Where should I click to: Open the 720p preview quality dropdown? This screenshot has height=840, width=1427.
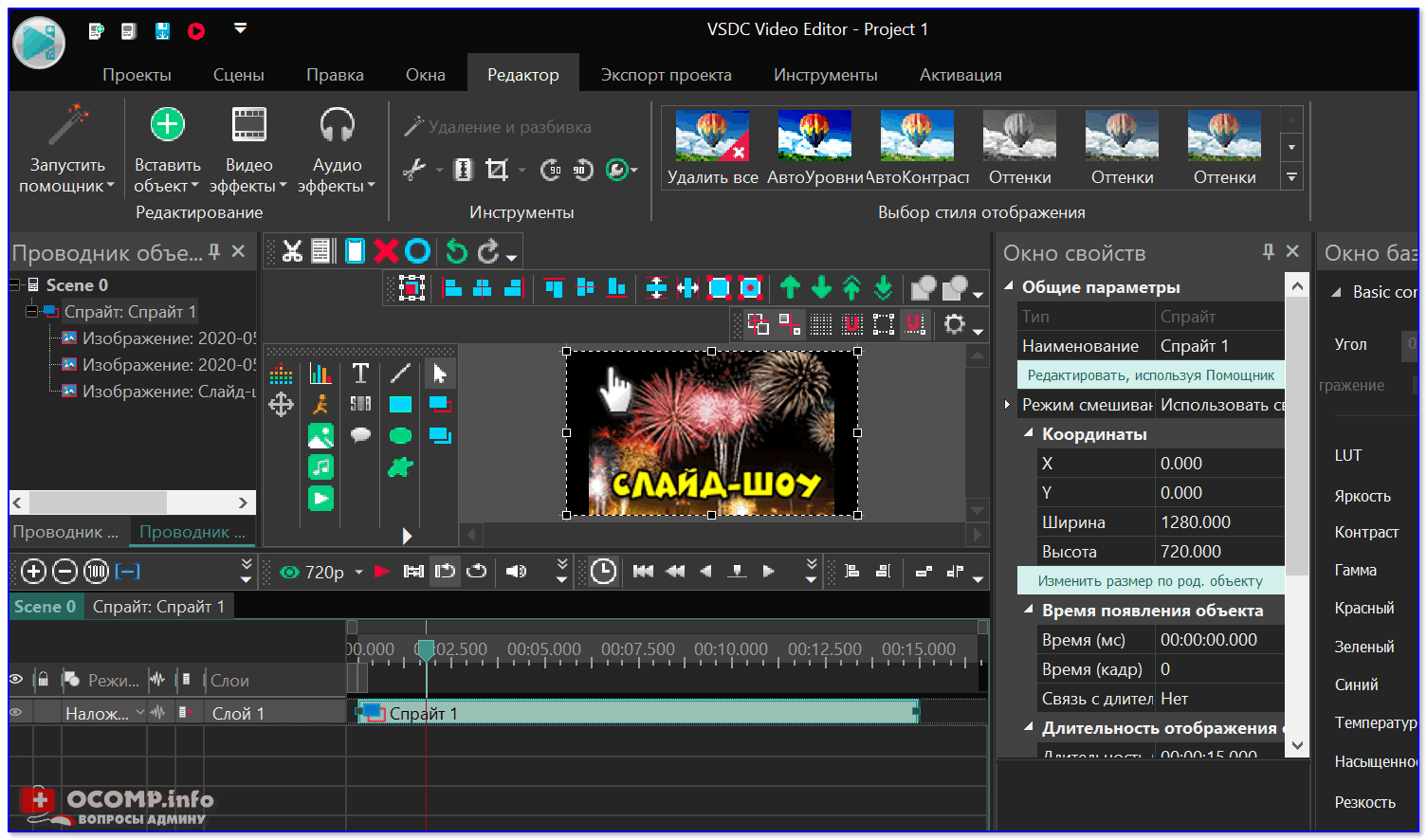click(358, 573)
